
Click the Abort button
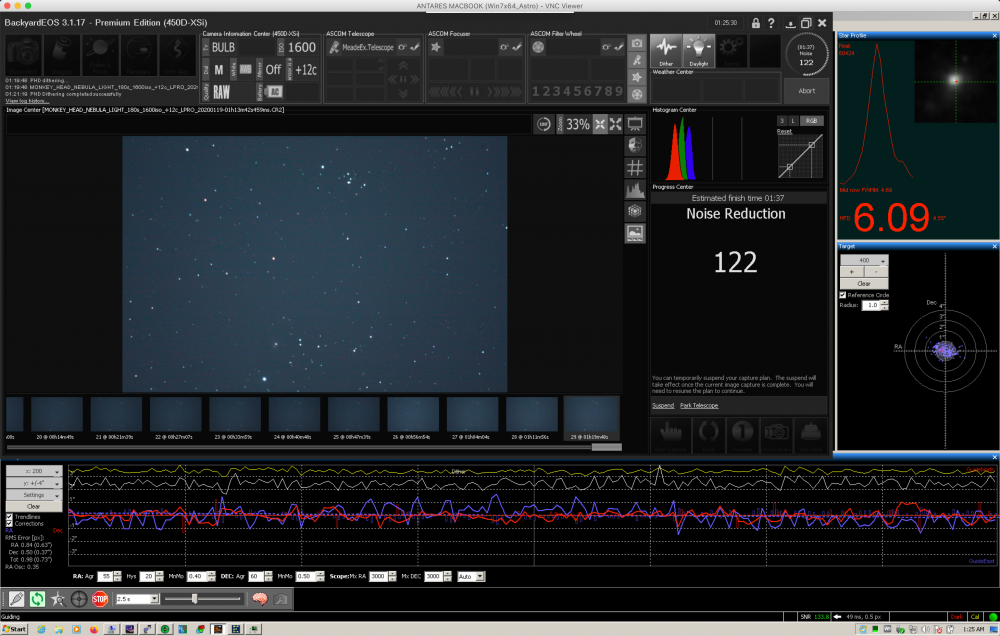click(806, 91)
